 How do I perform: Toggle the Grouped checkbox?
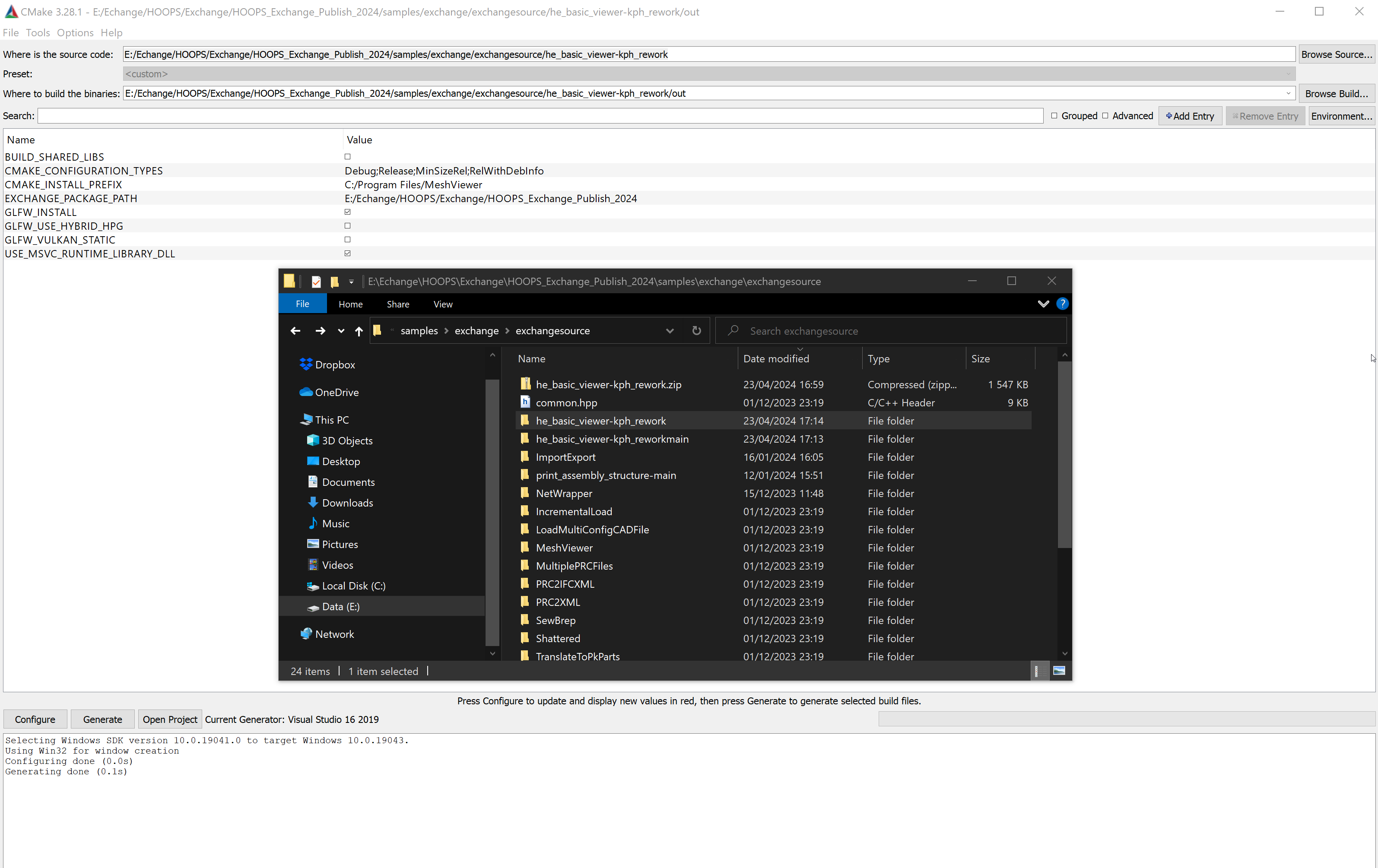click(x=1054, y=116)
